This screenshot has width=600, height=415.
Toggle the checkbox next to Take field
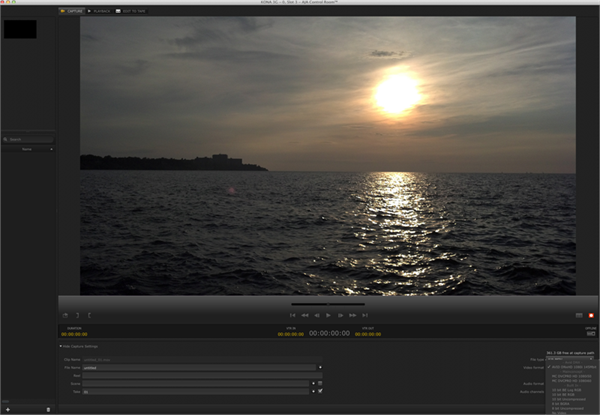[x=322, y=392]
